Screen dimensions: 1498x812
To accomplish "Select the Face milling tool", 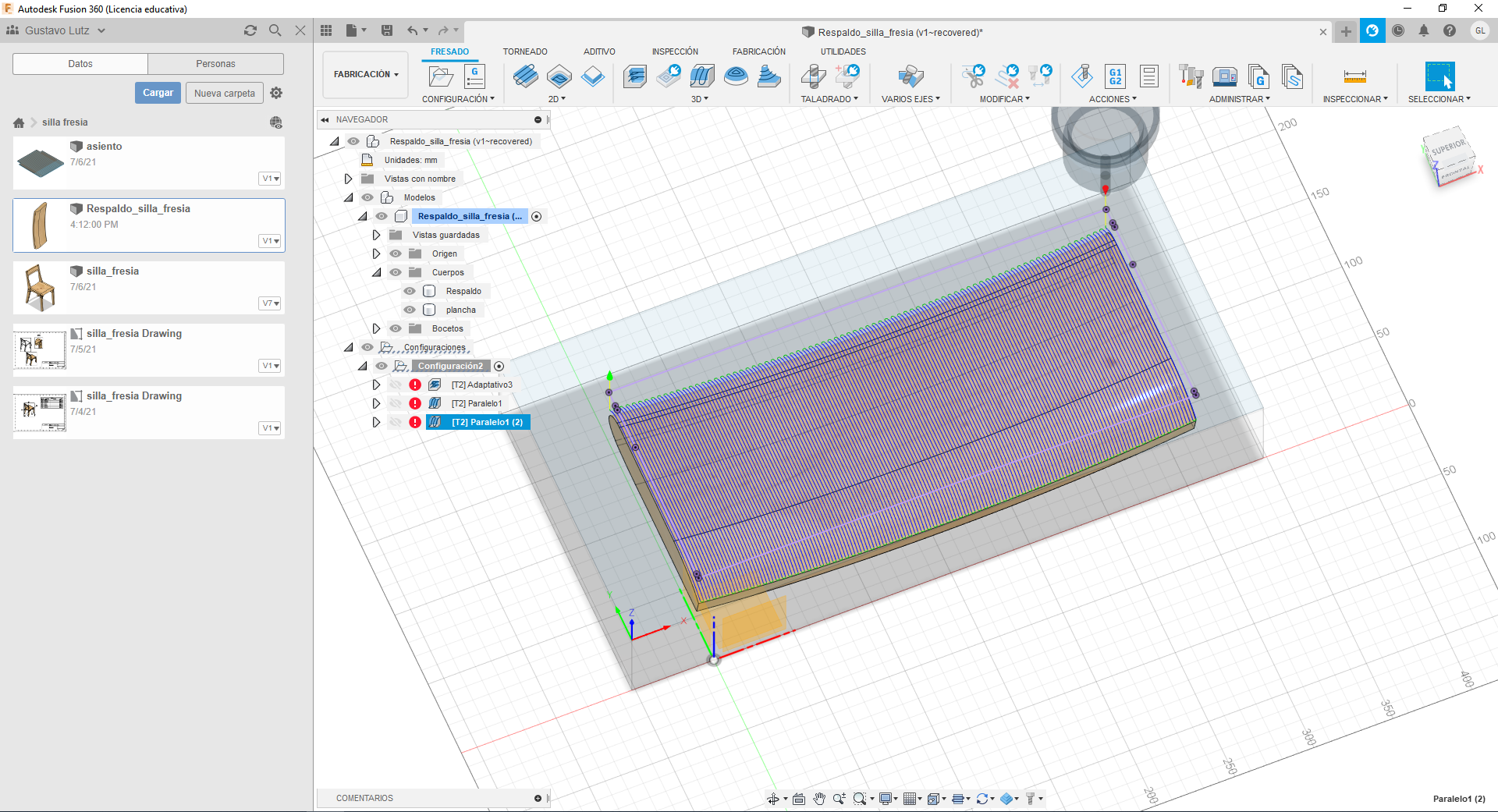I will pos(593,76).
